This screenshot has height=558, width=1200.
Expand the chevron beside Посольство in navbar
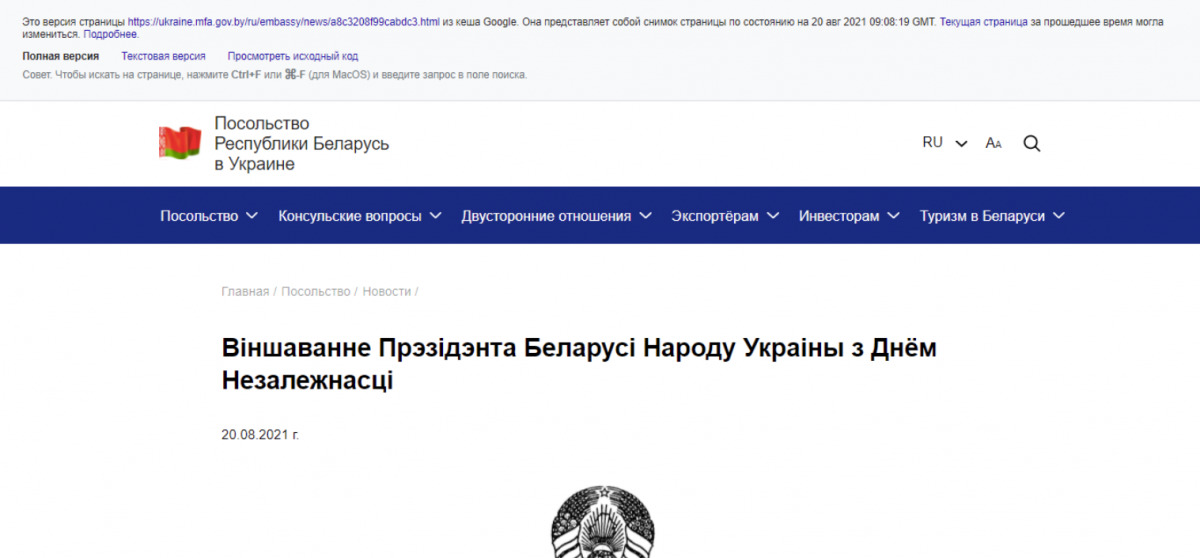252,216
